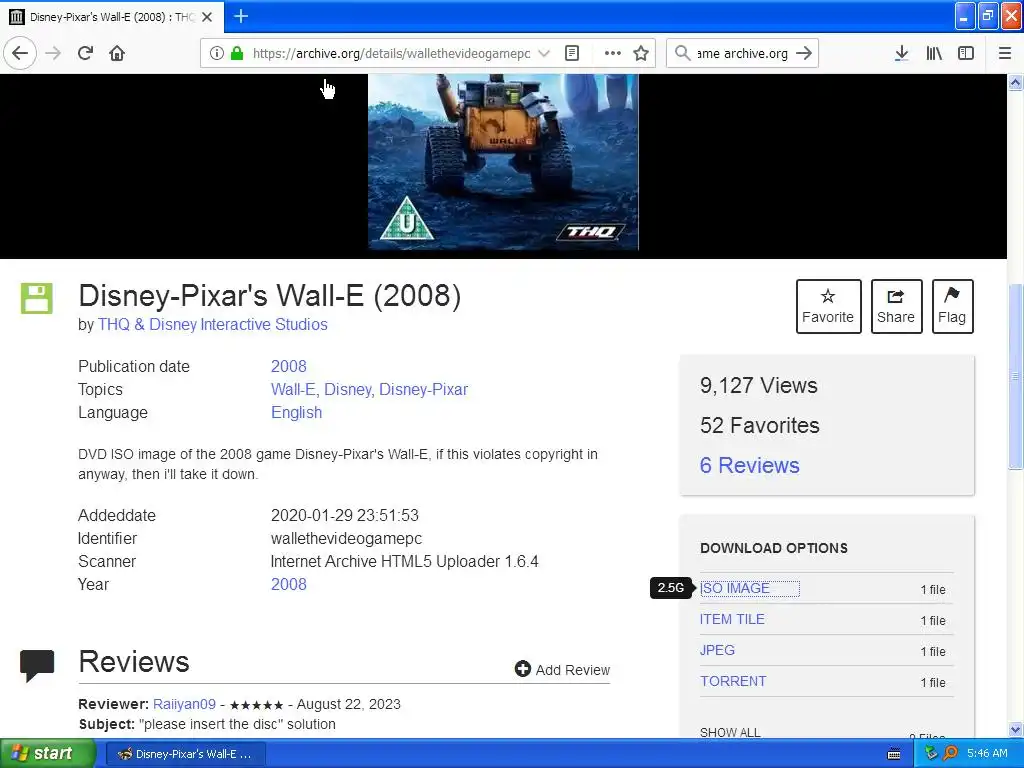Favorite this item with the star button

828,306
